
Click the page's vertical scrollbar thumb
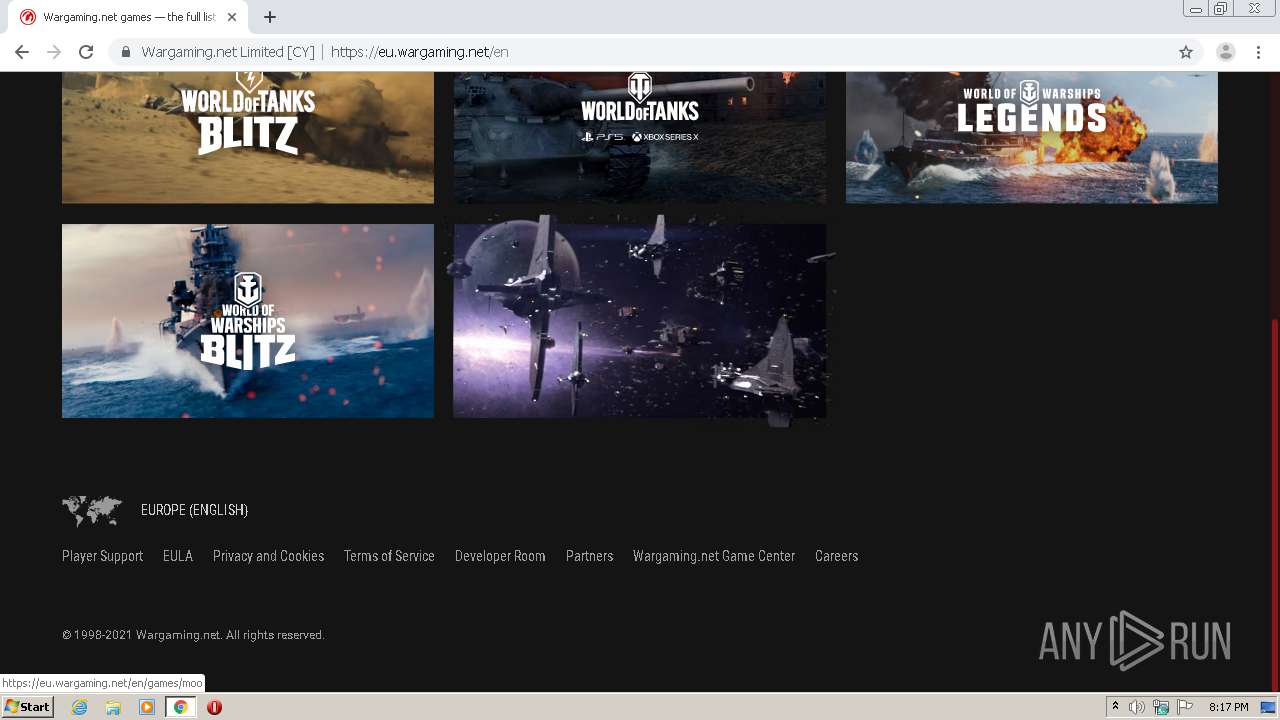click(x=1273, y=503)
